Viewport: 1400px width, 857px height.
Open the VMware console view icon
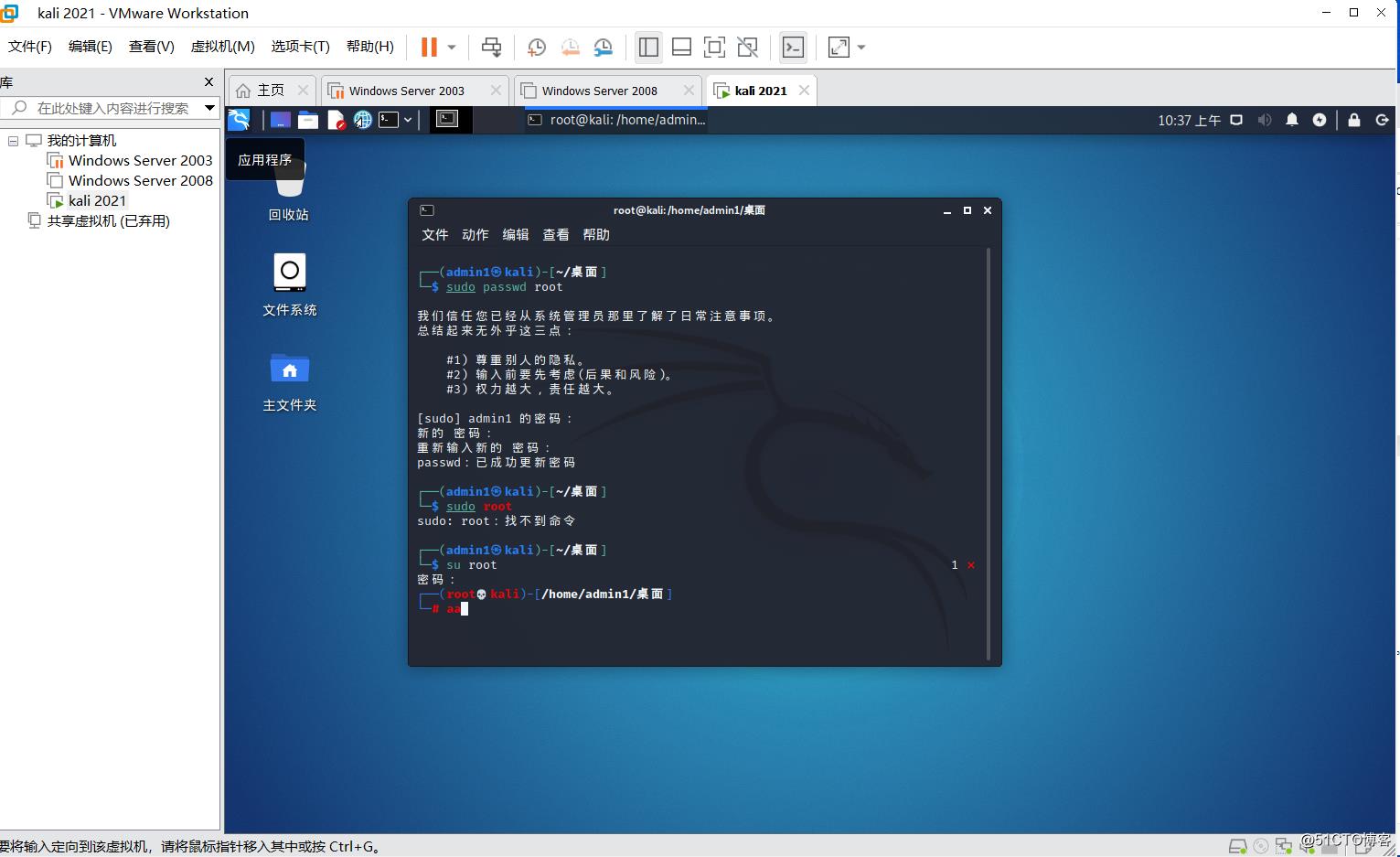[793, 47]
